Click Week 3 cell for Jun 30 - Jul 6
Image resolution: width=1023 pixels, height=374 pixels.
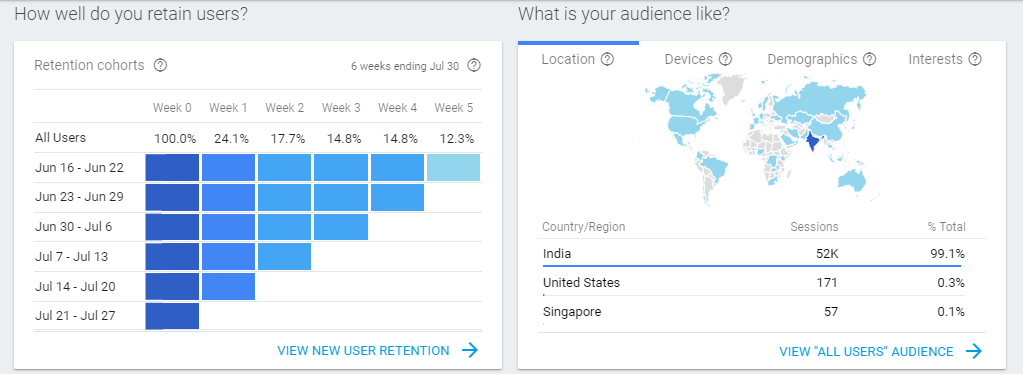(341, 227)
